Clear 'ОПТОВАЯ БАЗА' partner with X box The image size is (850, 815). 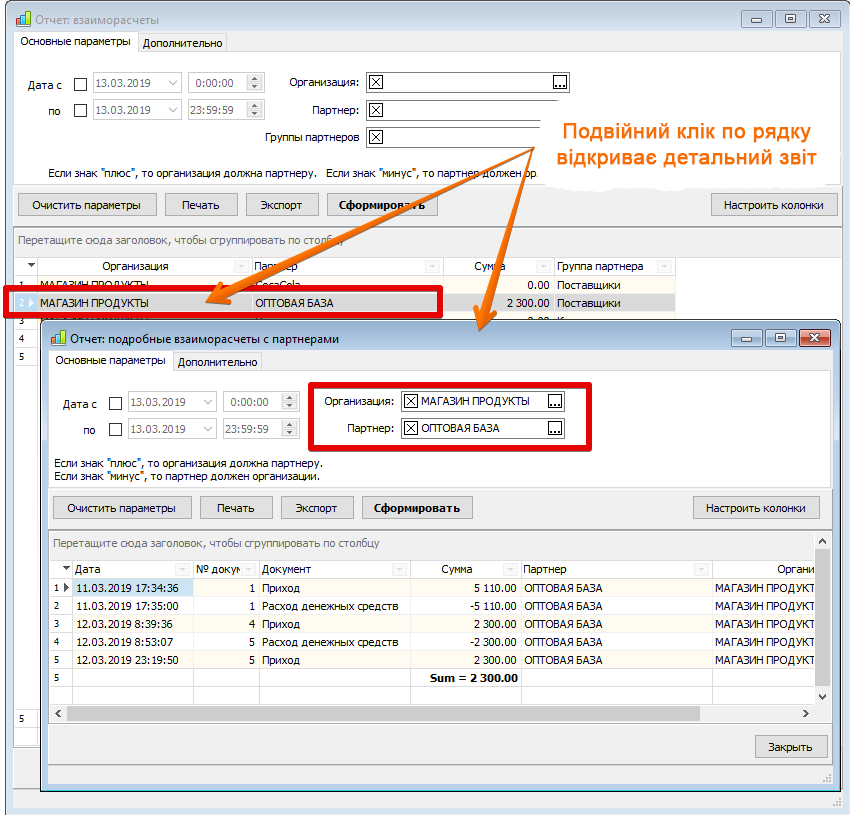(x=411, y=428)
